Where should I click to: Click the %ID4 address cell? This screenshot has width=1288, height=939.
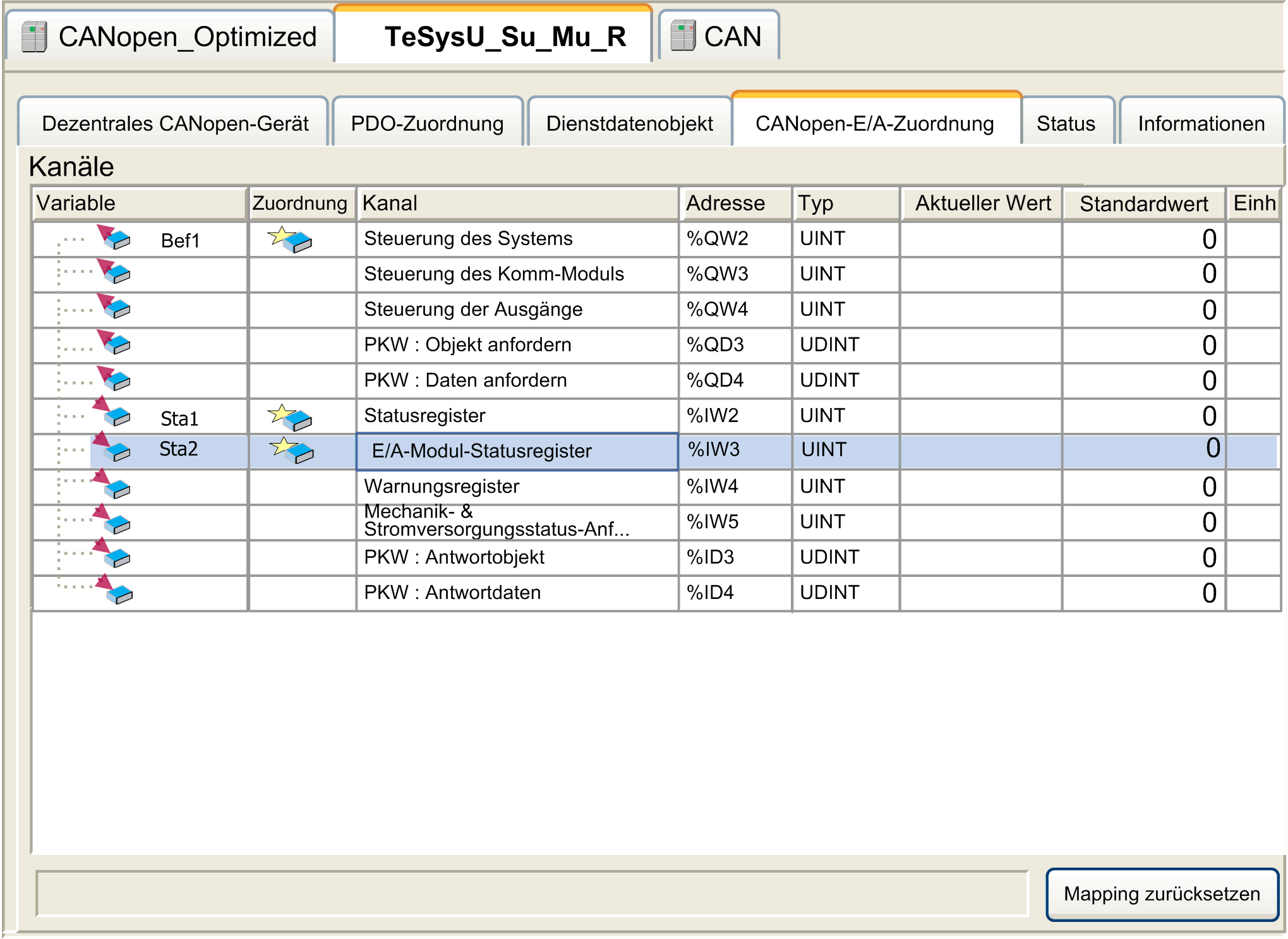pos(736,593)
